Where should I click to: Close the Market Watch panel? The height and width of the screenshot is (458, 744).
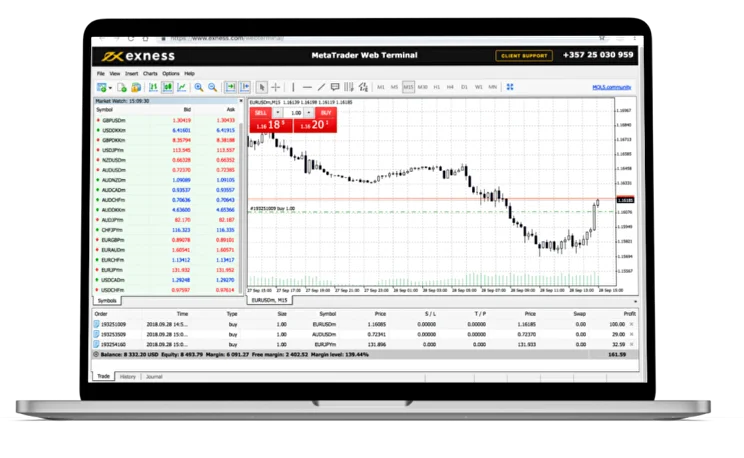tap(241, 101)
